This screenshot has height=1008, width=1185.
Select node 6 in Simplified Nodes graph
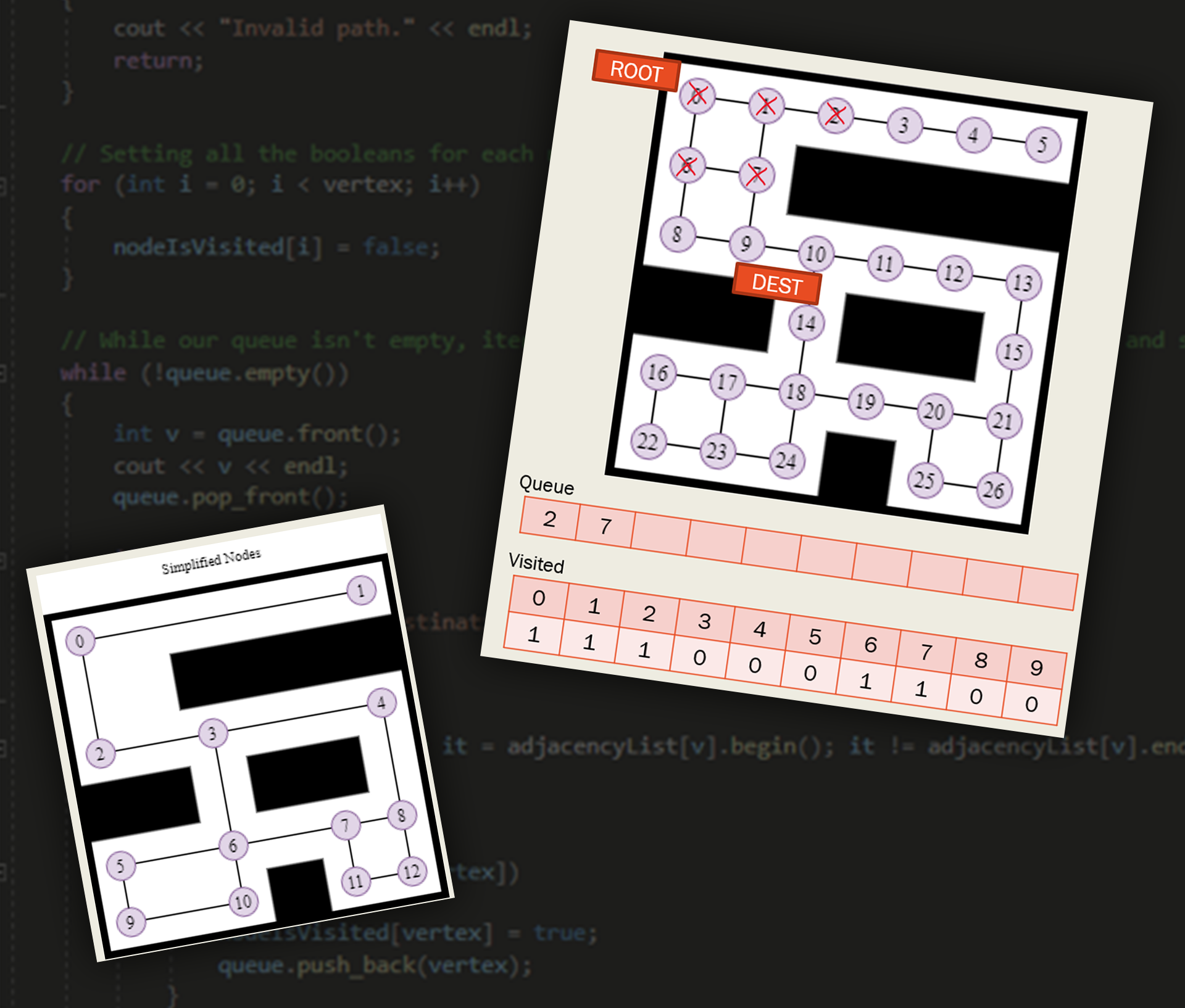233,845
